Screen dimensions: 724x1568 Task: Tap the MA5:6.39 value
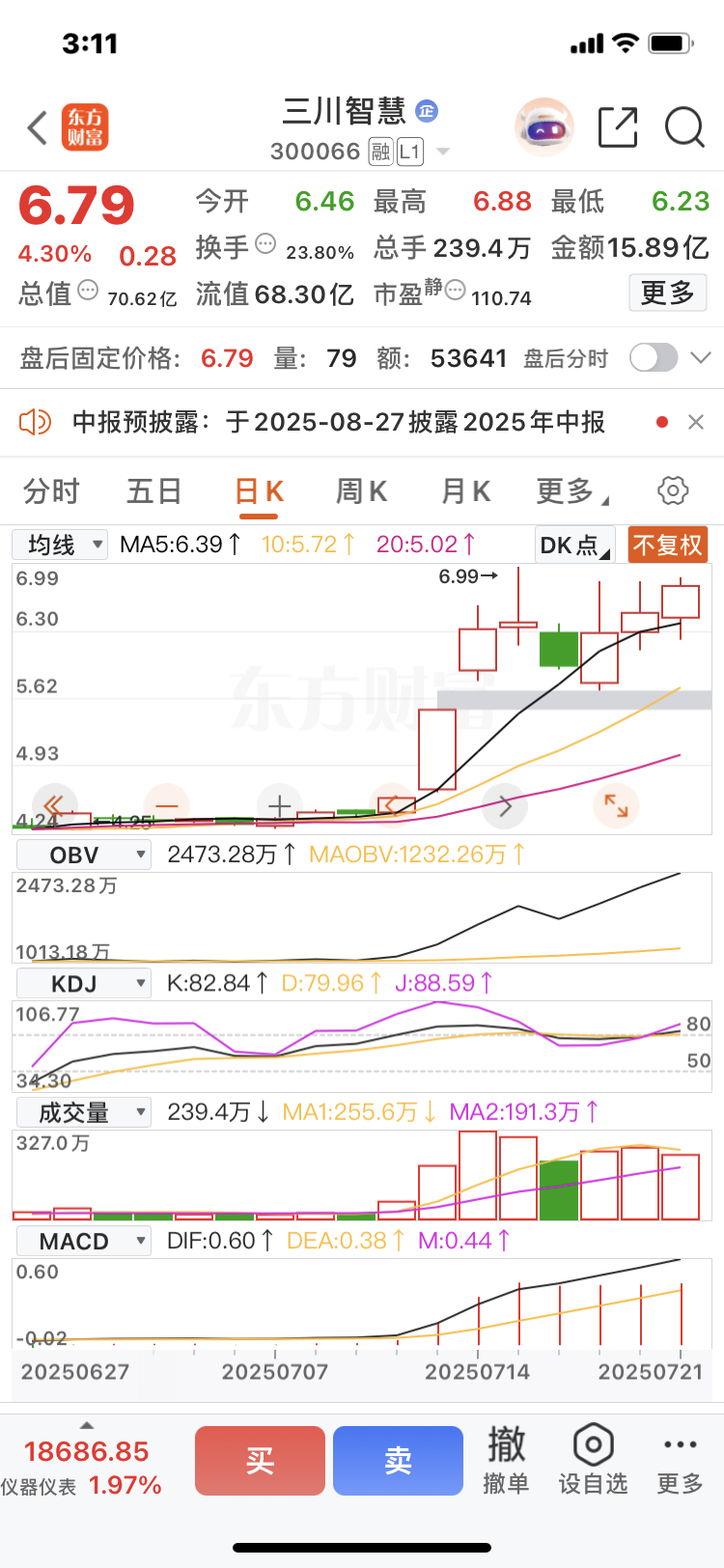[x=181, y=545]
